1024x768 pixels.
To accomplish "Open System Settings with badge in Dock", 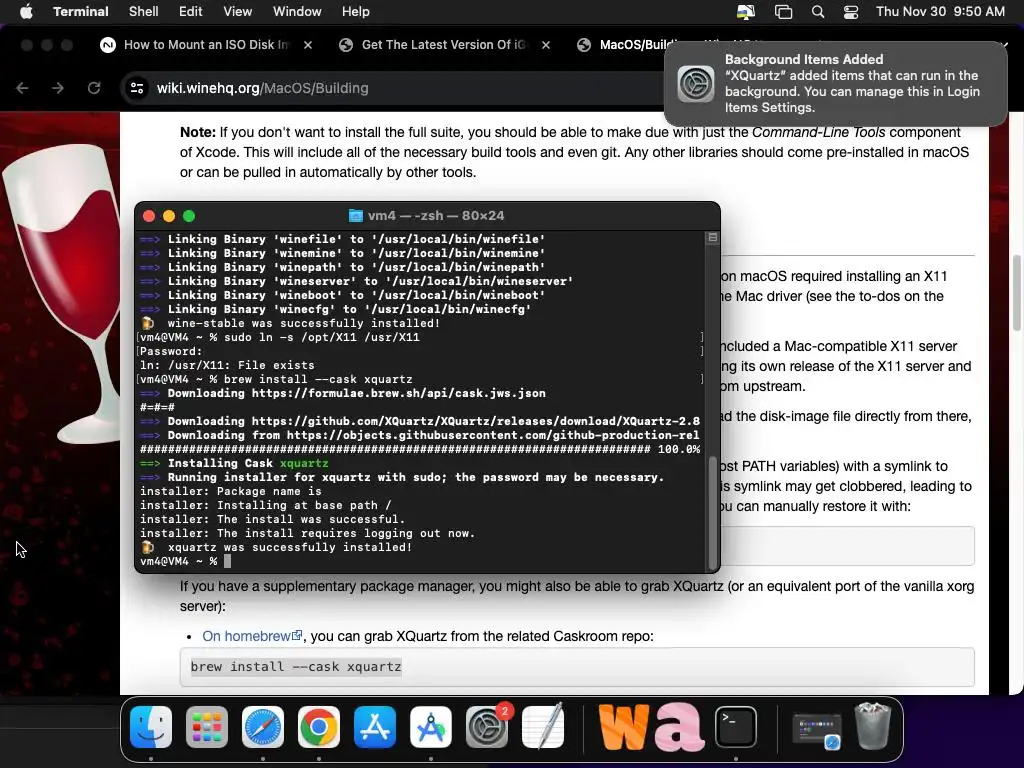I will (x=487, y=727).
